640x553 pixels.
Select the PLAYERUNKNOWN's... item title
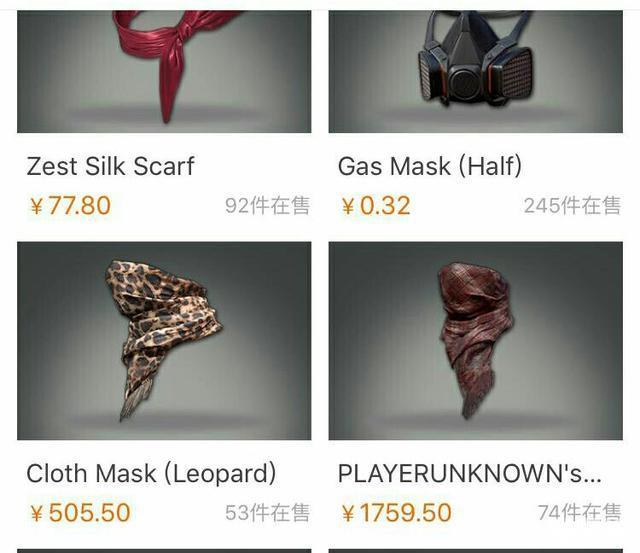(x=469, y=473)
